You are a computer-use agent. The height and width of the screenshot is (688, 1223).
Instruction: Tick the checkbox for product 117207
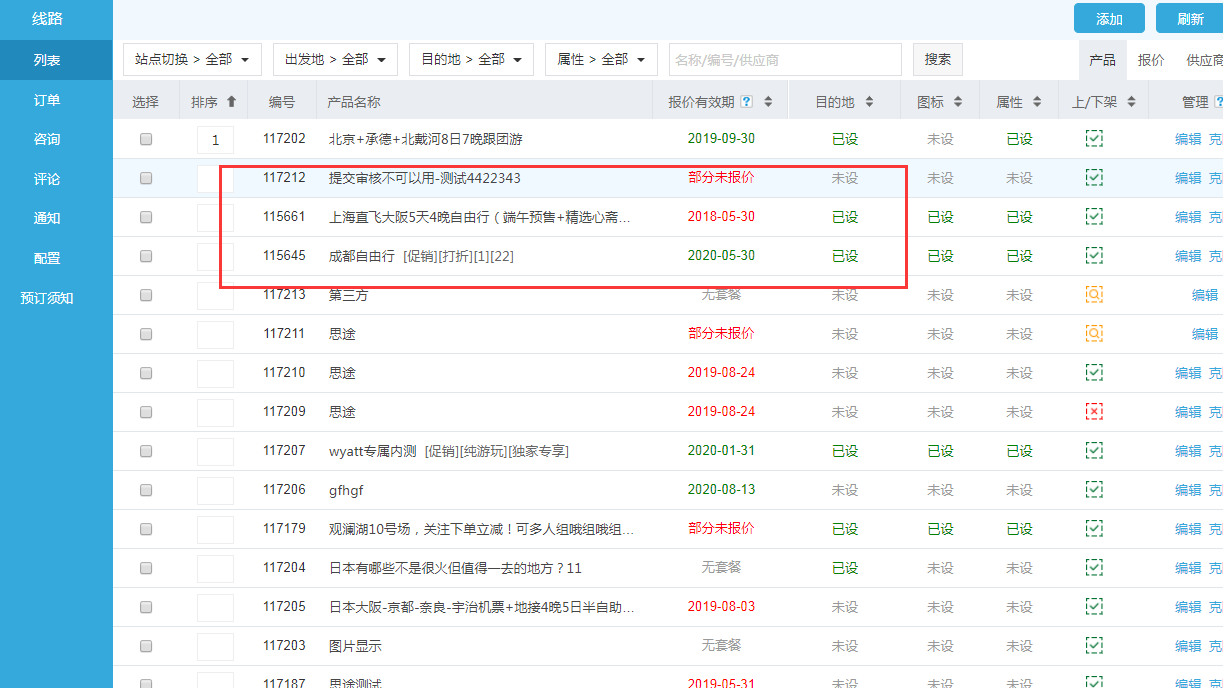pos(146,451)
